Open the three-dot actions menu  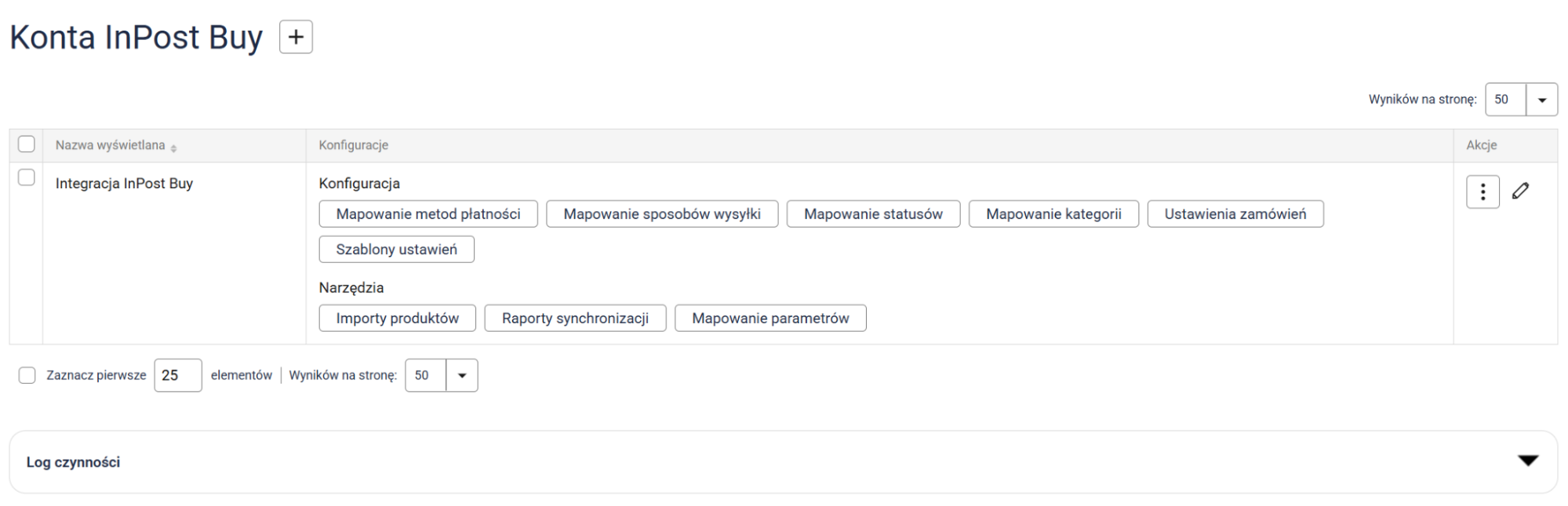pyautogui.click(x=1482, y=192)
